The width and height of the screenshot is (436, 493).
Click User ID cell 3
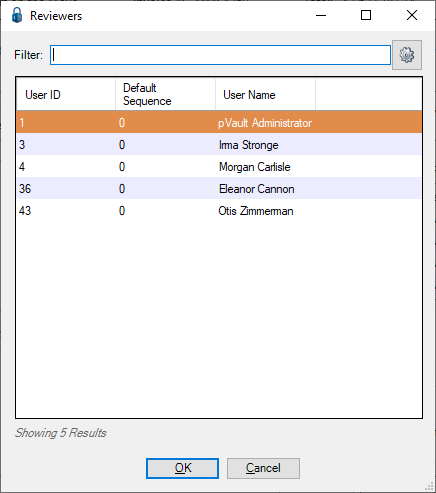22,145
